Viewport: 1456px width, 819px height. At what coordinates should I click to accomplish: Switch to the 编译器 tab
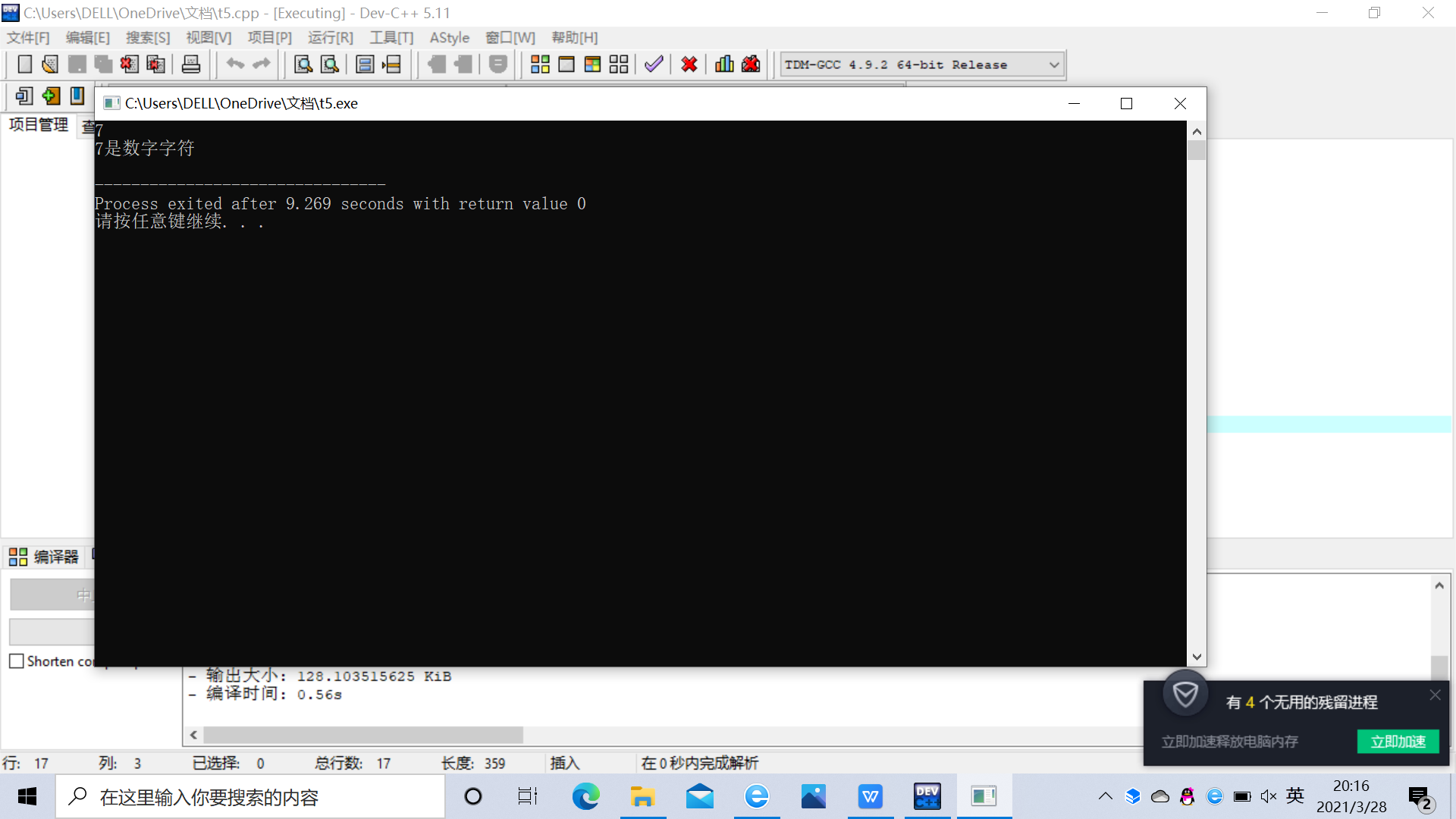point(45,557)
